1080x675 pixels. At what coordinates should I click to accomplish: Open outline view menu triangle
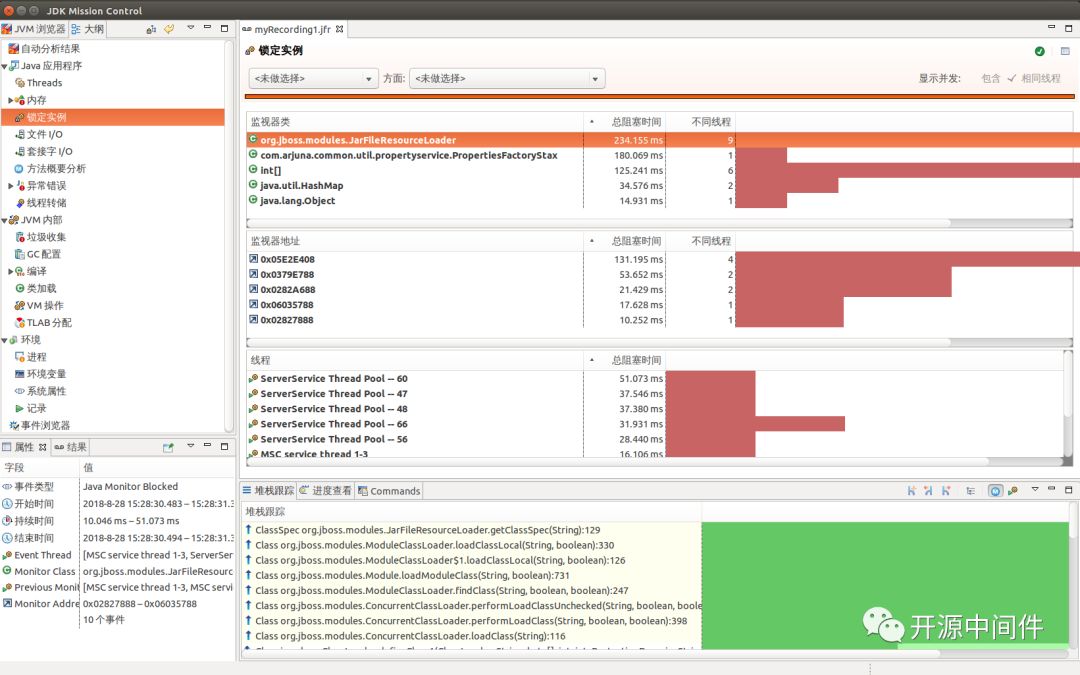(x=191, y=28)
